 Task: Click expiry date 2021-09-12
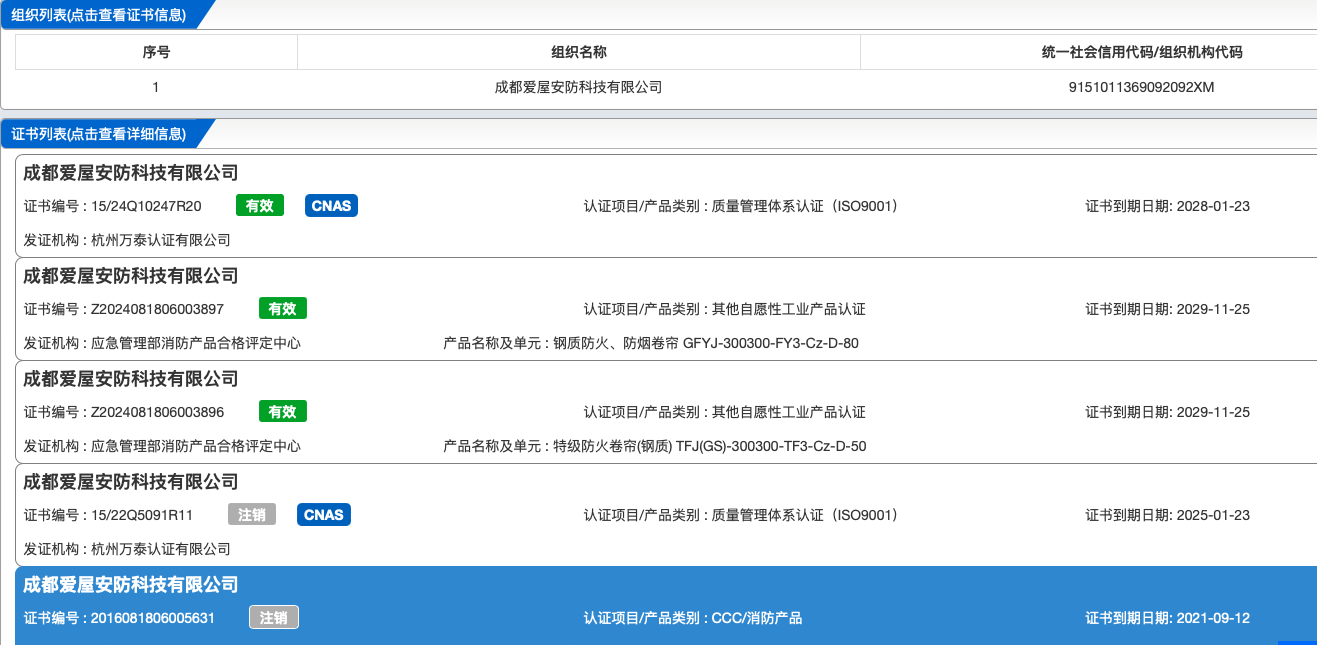point(1213,618)
